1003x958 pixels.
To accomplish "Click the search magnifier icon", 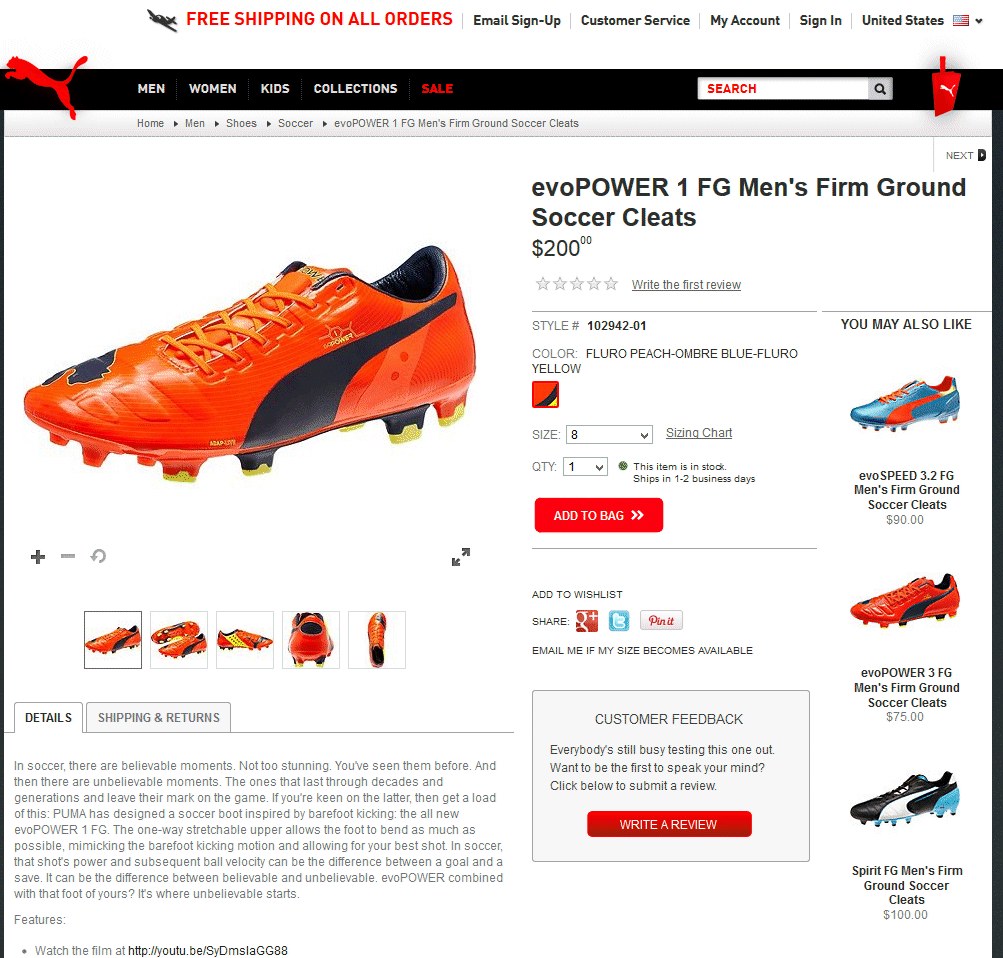I will [880, 89].
